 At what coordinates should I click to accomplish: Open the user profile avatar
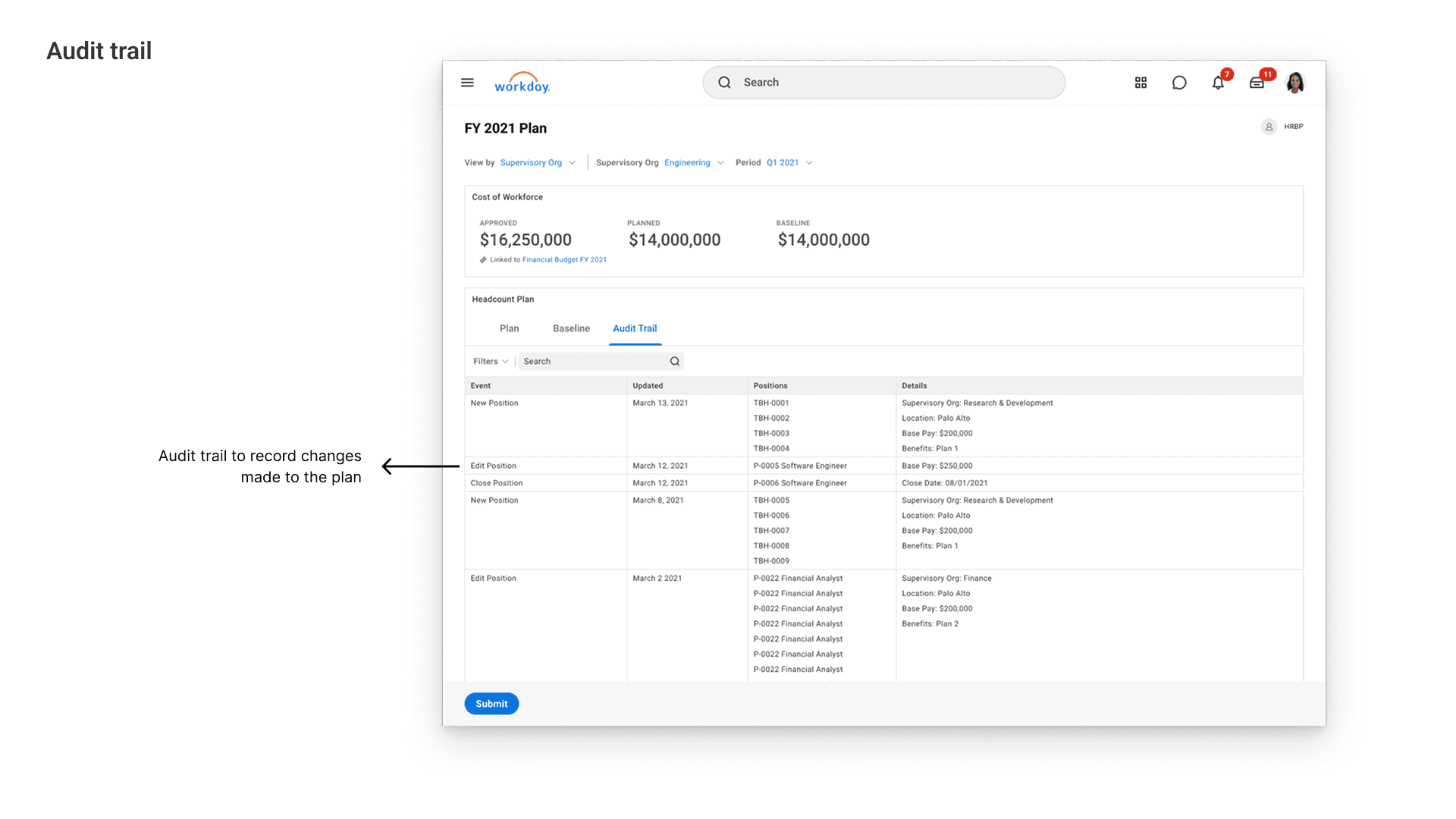1295,83
